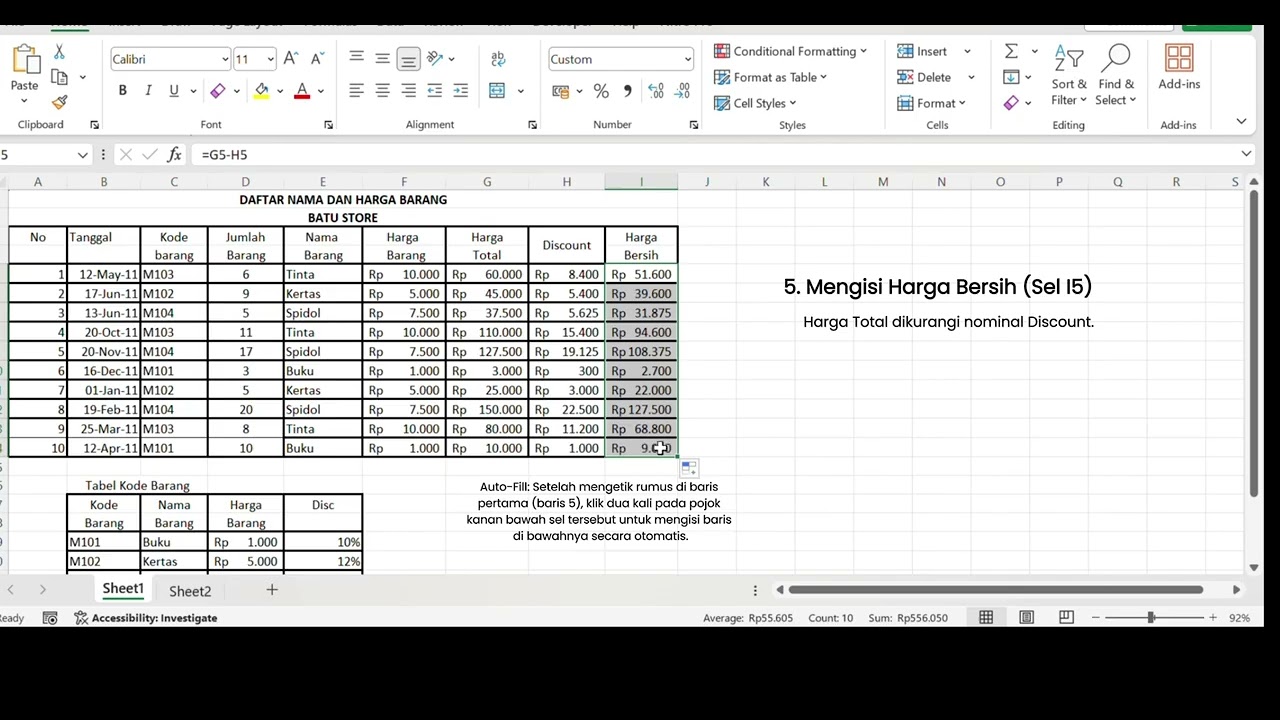Click Increase Indent icon
Screen dimensions: 1280x720
460,91
